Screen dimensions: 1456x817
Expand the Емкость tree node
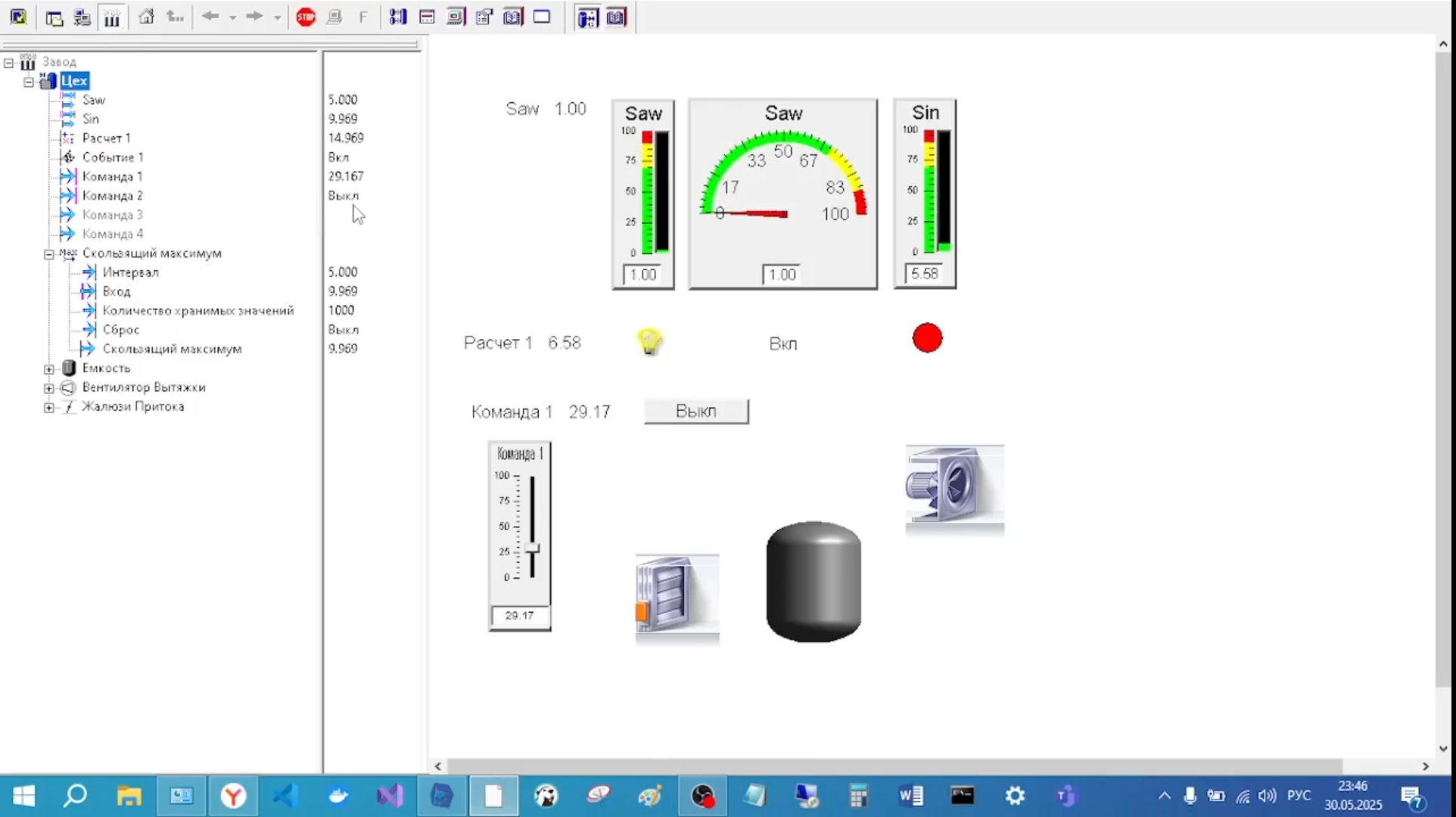tap(49, 369)
